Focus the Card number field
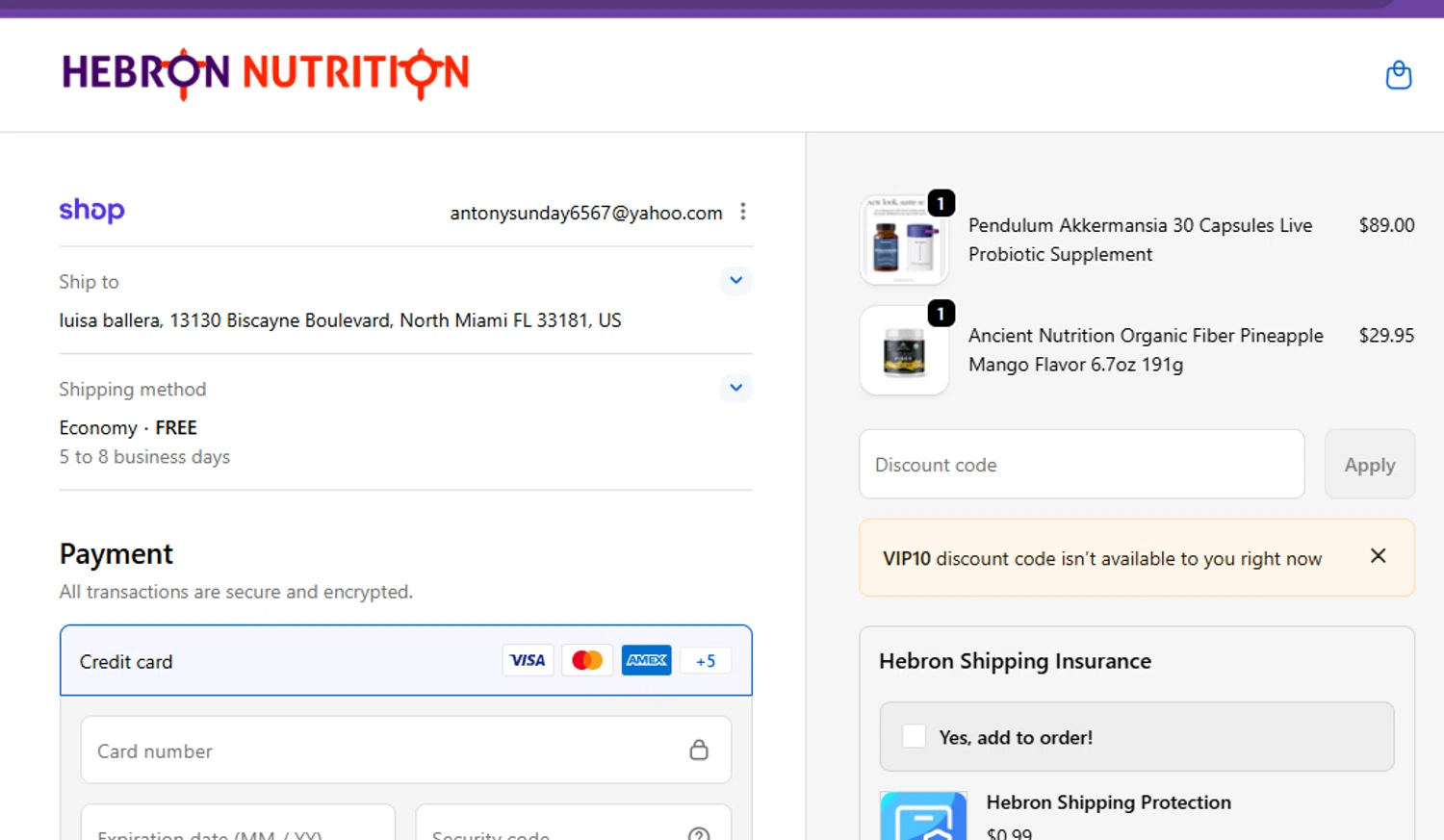 [x=406, y=750]
